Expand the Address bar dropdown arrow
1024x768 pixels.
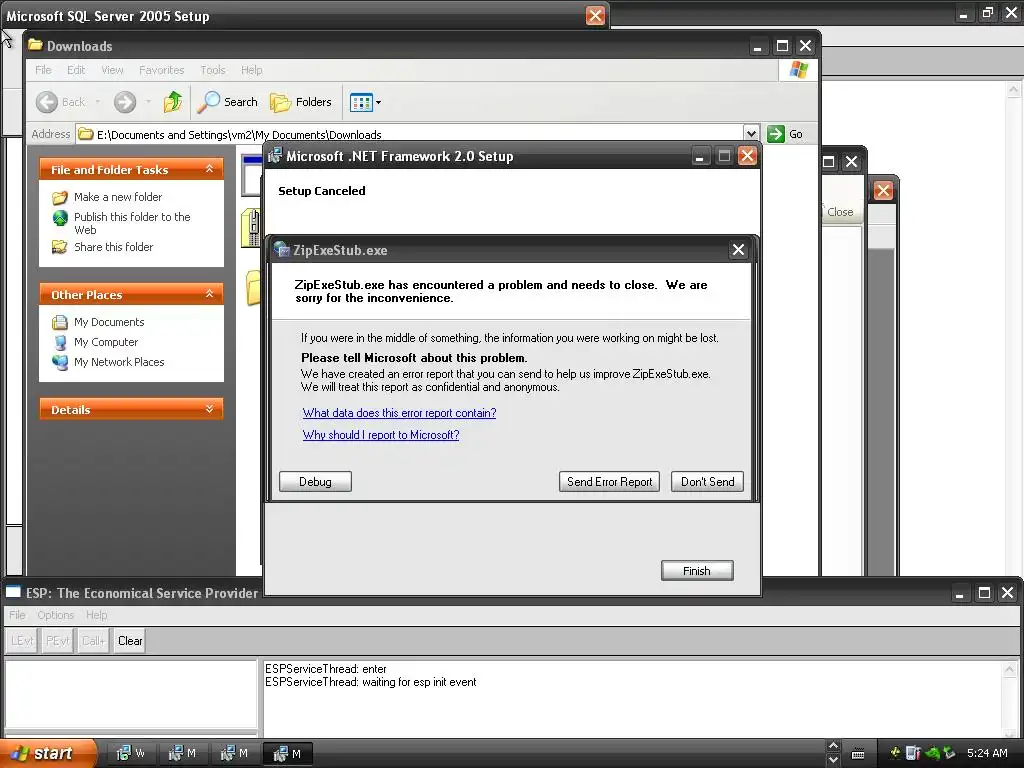coord(751,134)
